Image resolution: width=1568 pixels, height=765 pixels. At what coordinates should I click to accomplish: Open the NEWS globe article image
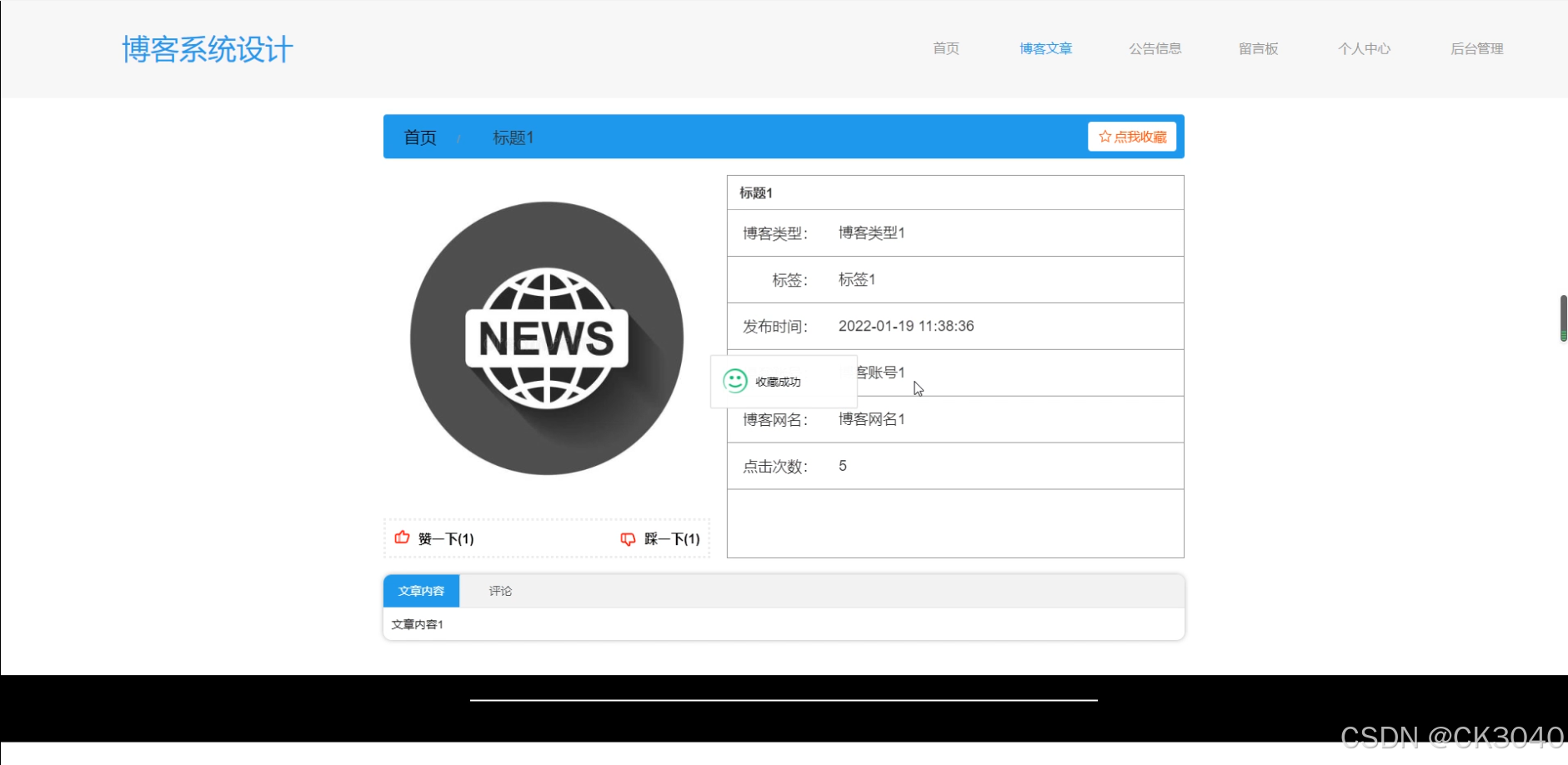(547, 338)
